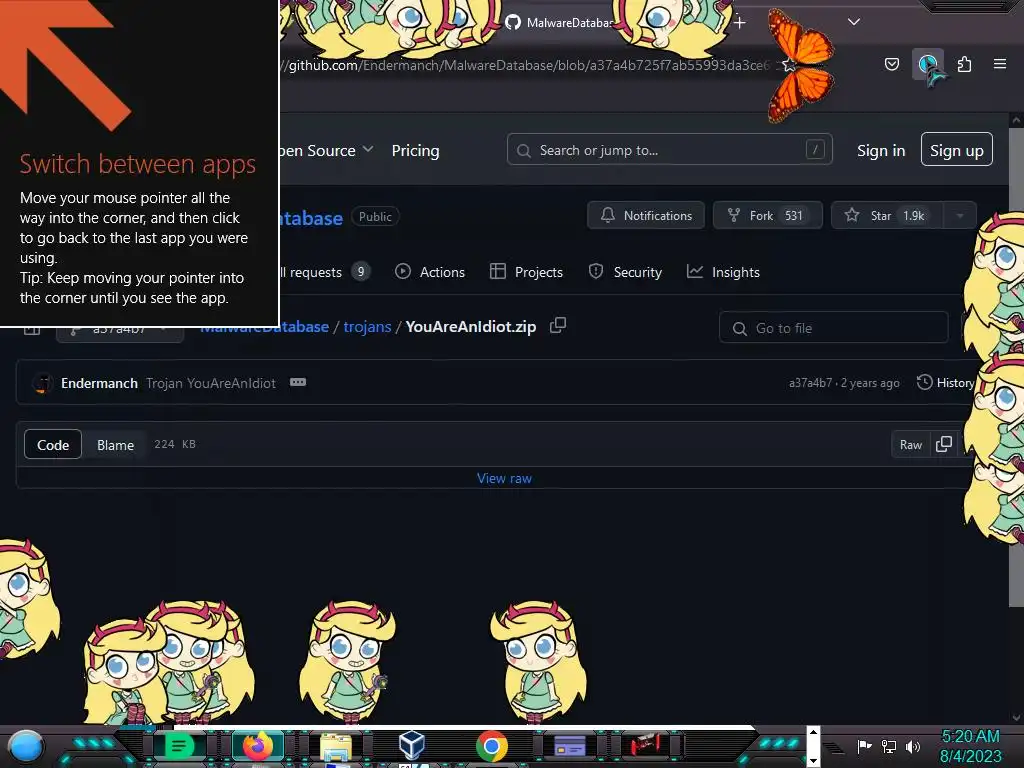Click Action Center flag tray icon
1024x768 pixels.
pos(865,746)
